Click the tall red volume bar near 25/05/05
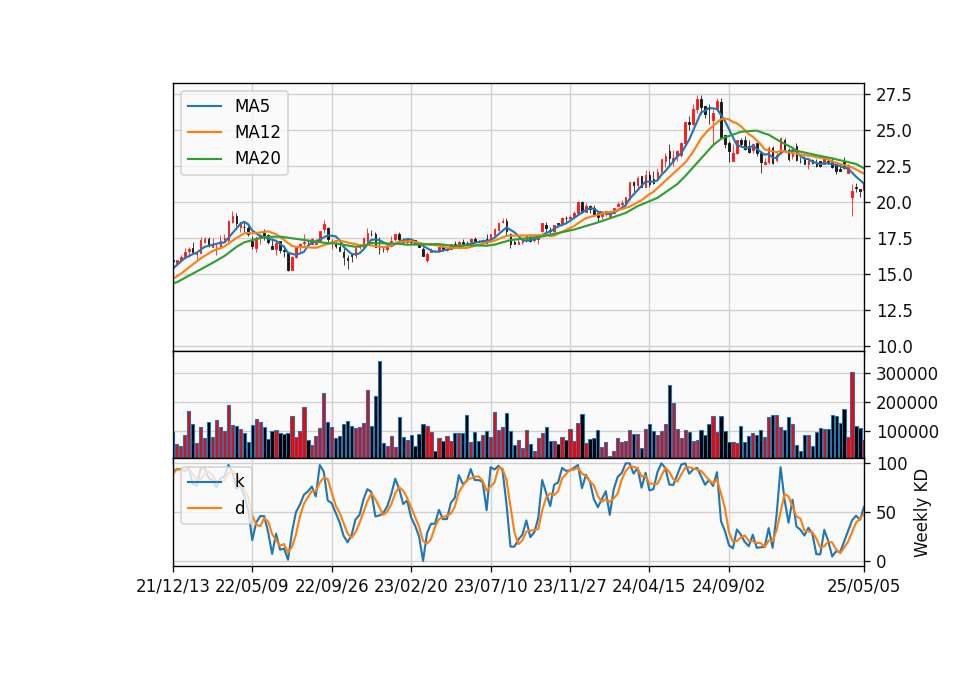The height and width of the screenshot is (690, 960). pos(852,415)
